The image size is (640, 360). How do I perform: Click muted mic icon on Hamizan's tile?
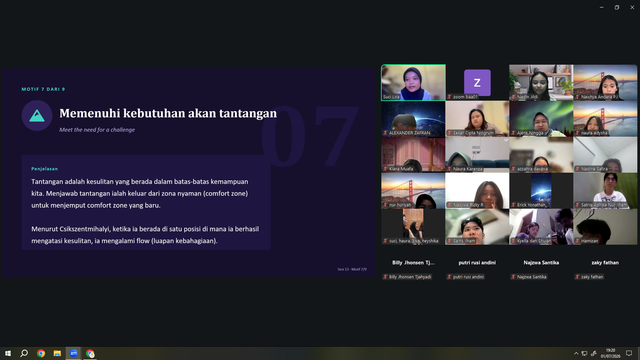point(577,241)
